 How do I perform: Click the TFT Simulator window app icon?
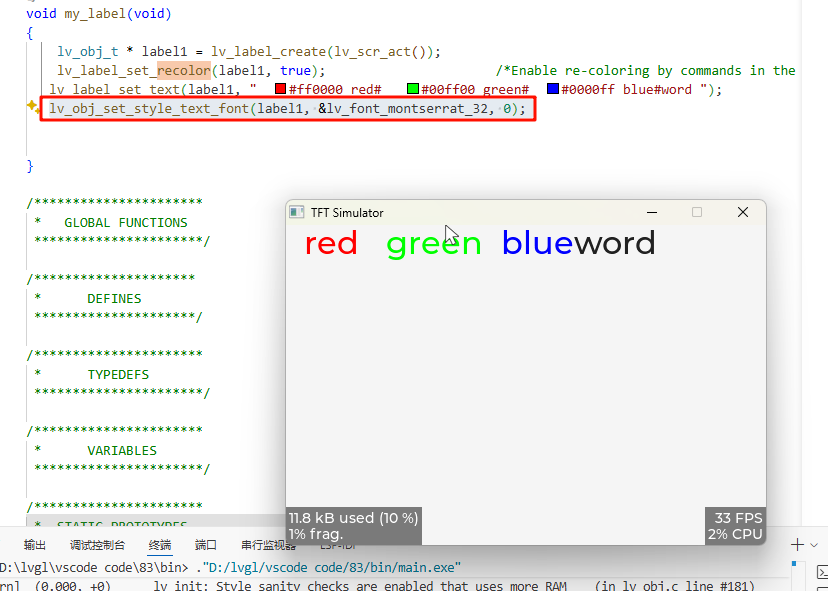click(297, 212)
